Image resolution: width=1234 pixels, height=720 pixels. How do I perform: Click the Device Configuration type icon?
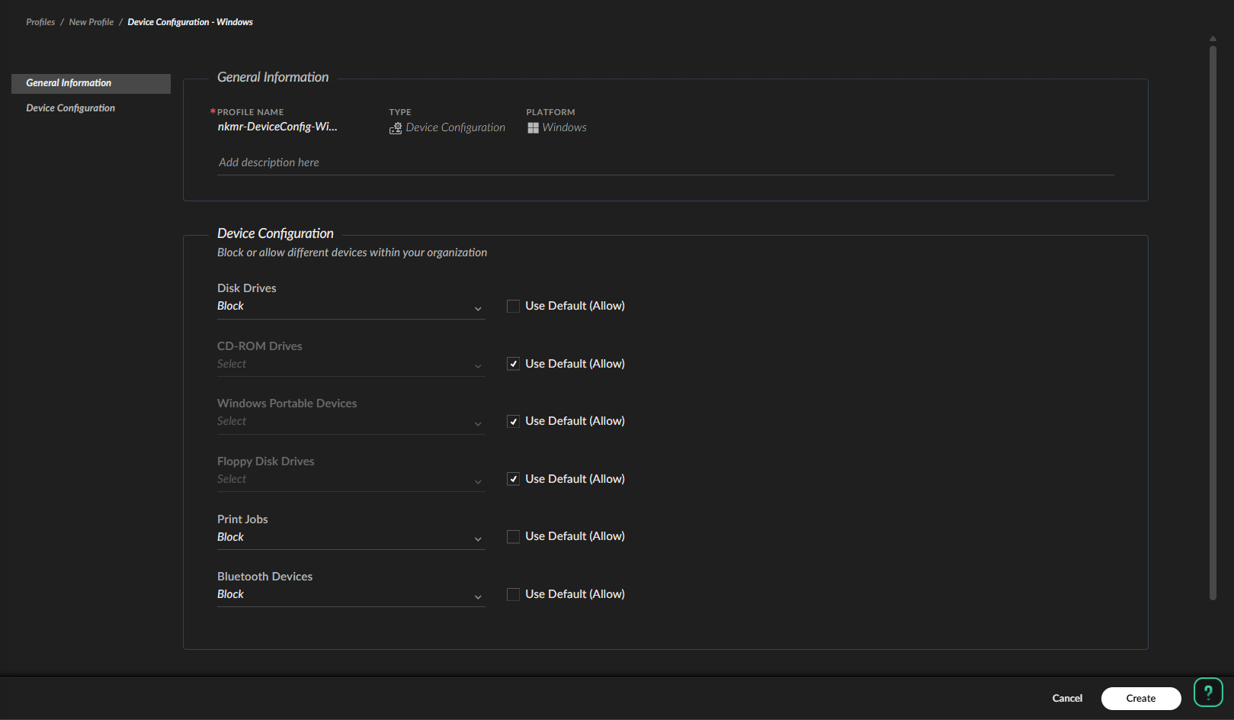[396, 128]
